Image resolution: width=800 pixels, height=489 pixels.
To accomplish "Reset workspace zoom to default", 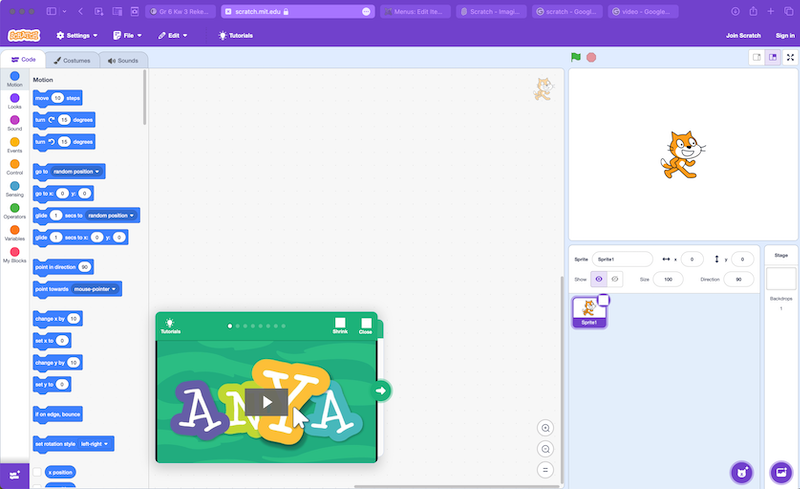I will click(545, 470).
